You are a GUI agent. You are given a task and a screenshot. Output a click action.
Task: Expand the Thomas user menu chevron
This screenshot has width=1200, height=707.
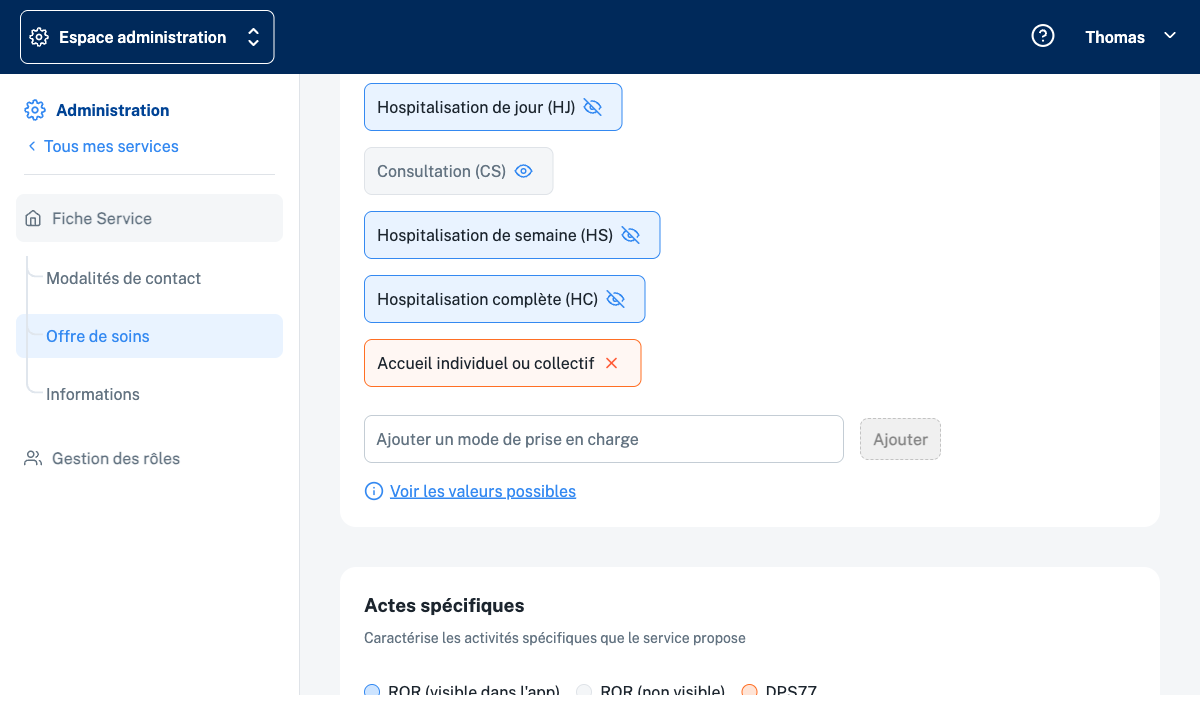1170,36
